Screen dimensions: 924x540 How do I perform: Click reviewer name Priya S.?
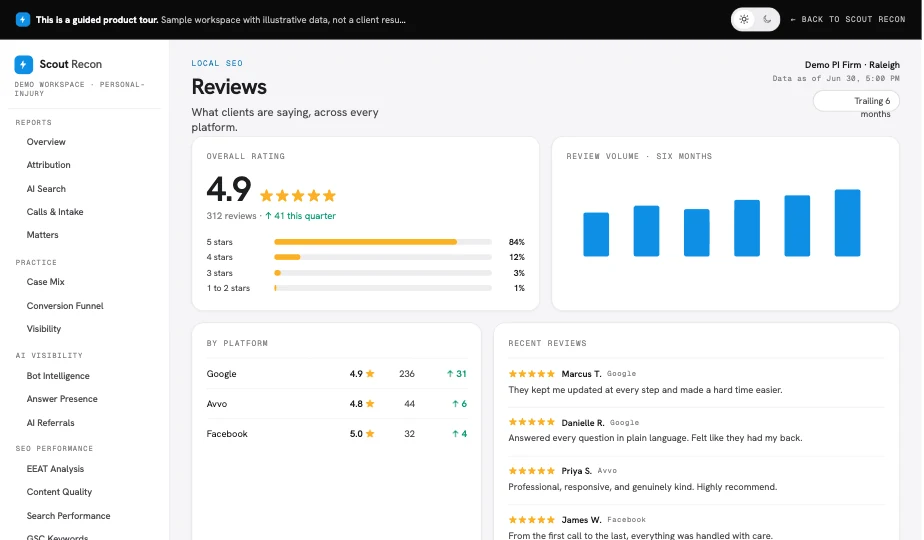(576, 471)
